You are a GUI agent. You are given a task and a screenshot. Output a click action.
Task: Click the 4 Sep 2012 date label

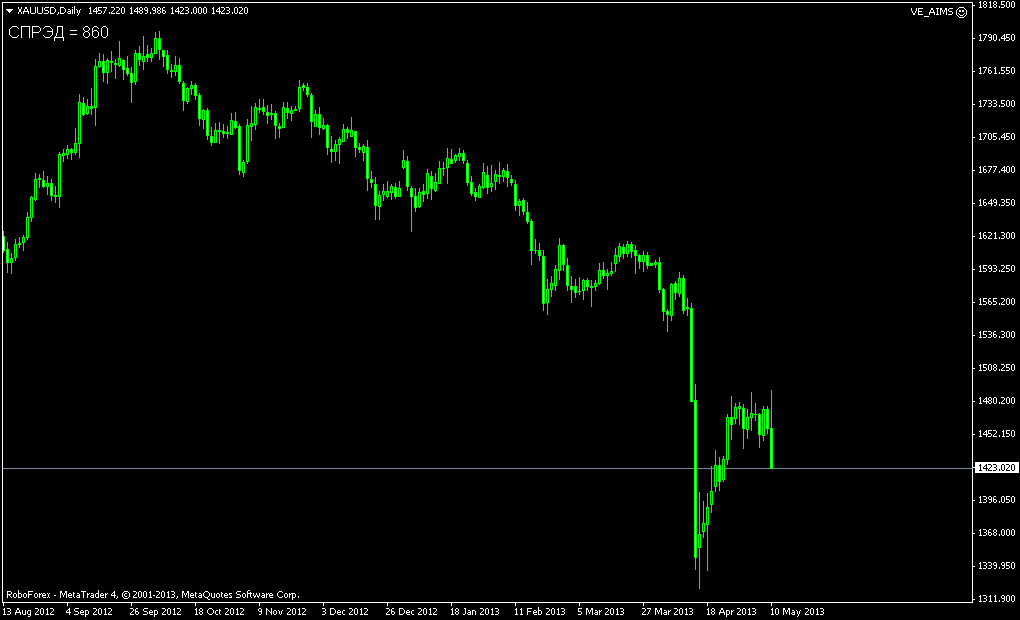(89, 612)
